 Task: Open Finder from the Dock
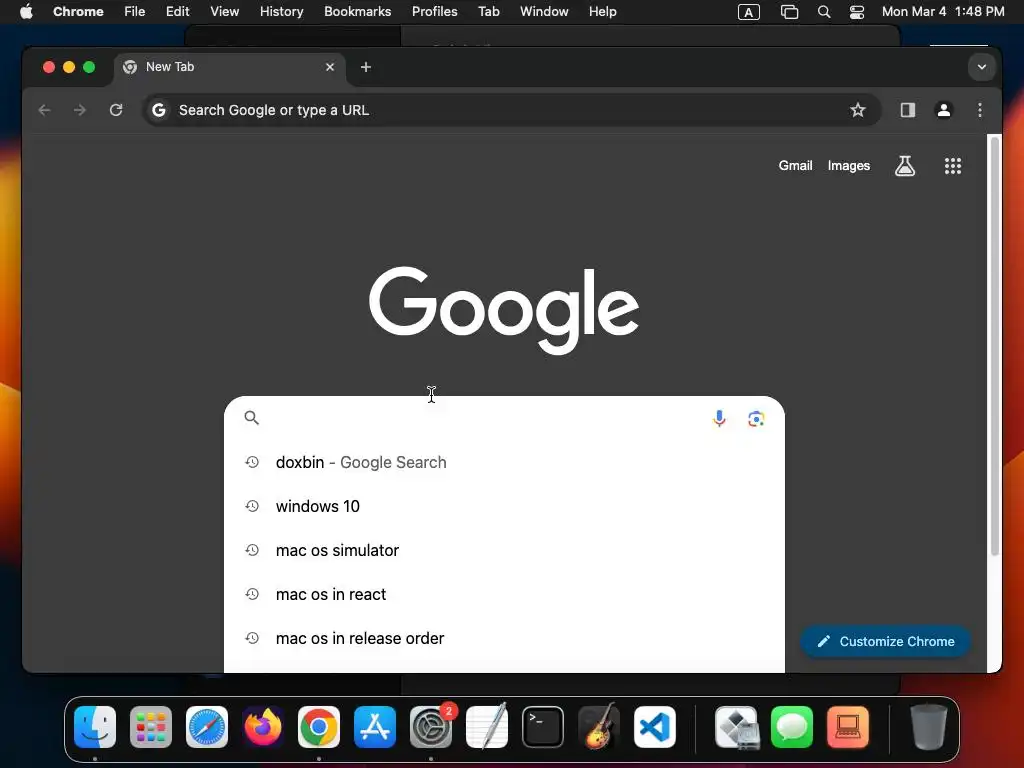click(95, 727)
